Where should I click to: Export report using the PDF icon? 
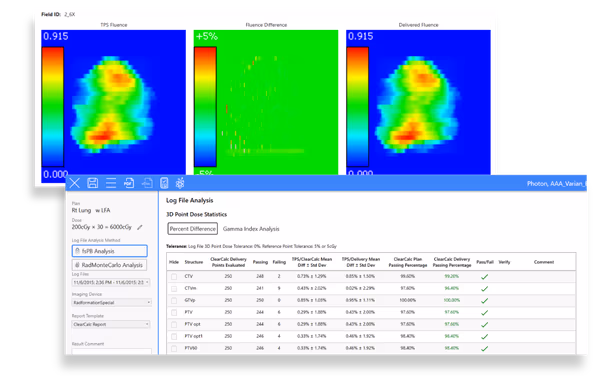coord(129,183)
